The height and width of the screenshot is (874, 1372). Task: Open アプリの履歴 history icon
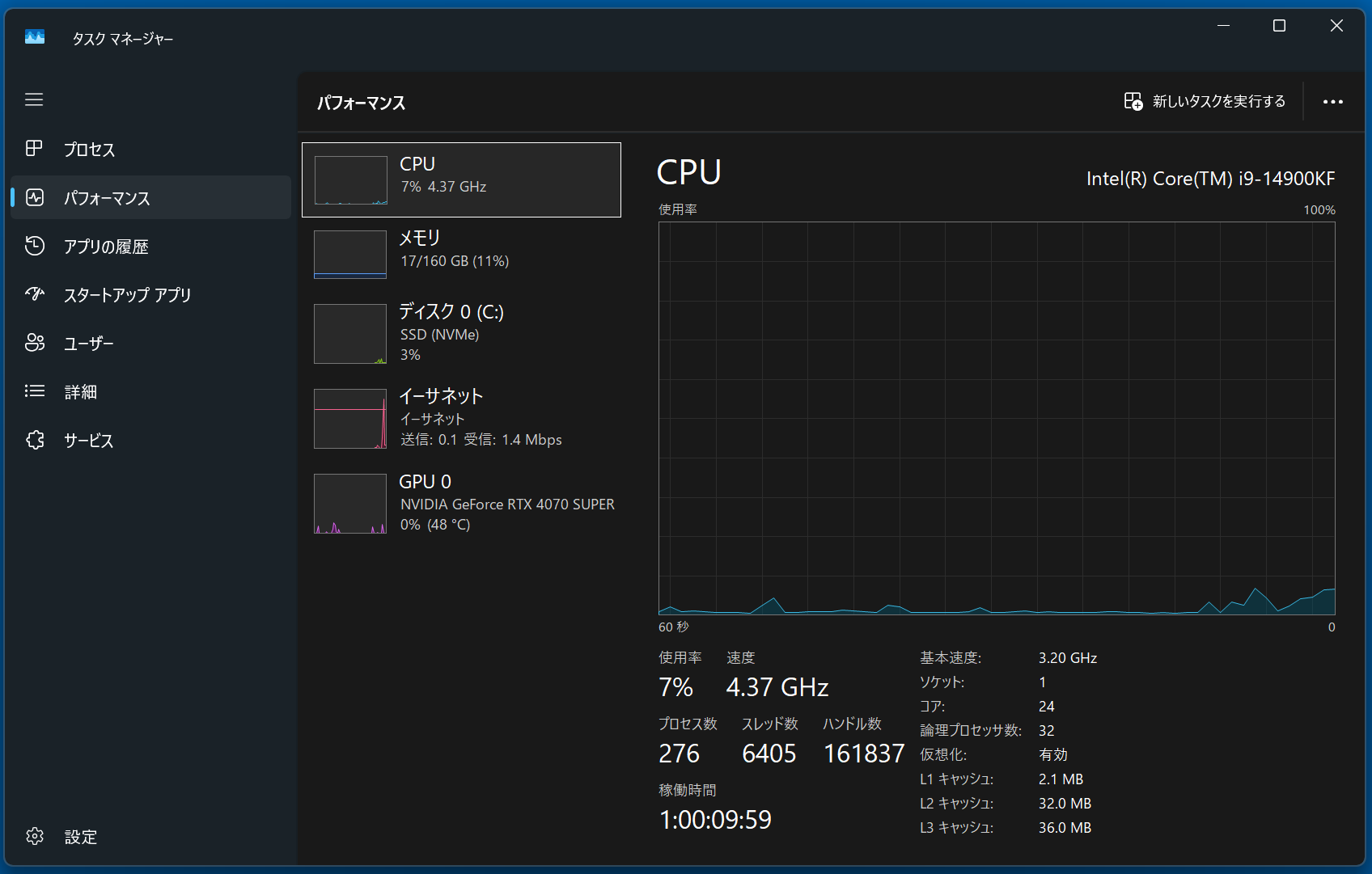pos(35,246)
